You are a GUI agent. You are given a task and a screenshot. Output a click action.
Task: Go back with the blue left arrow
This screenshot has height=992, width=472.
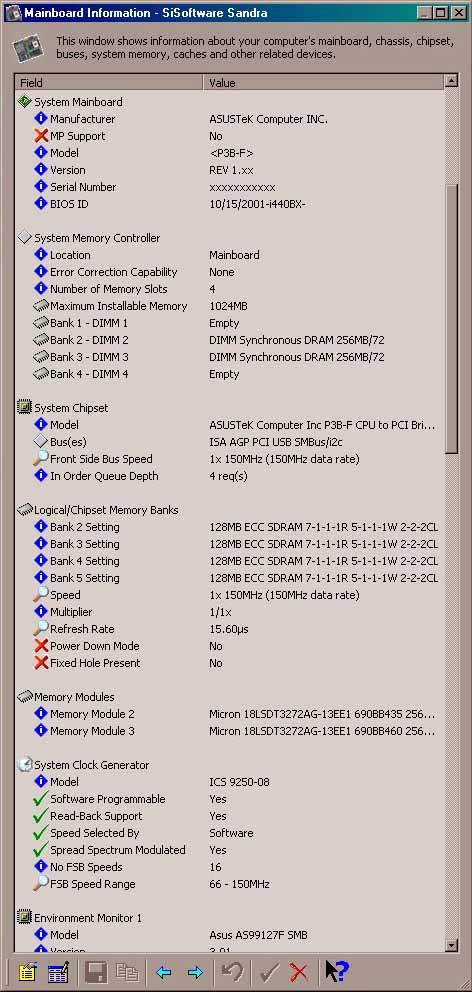(163, 972)
